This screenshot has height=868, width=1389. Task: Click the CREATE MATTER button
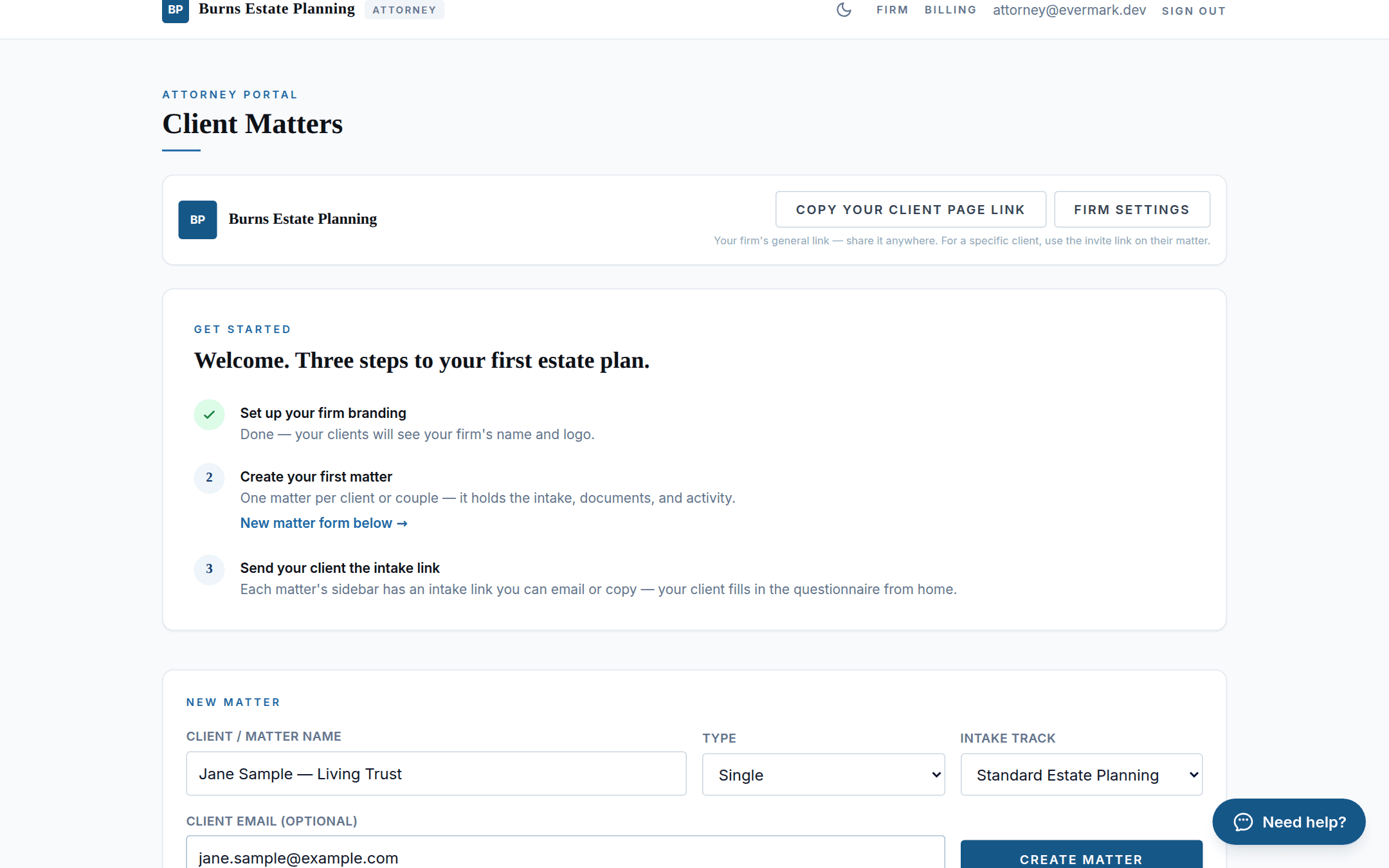coord(1082,855)
